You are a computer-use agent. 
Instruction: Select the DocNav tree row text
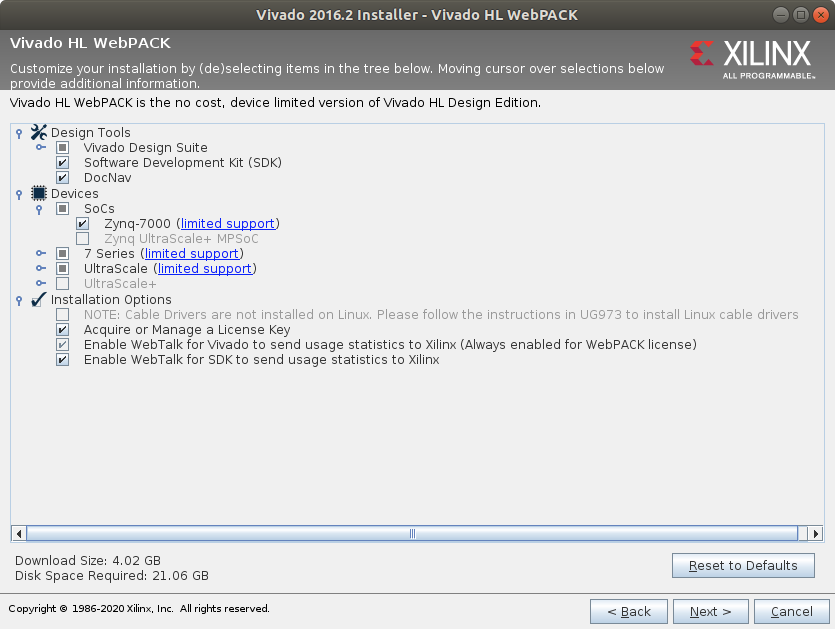(x=108, y=178)
